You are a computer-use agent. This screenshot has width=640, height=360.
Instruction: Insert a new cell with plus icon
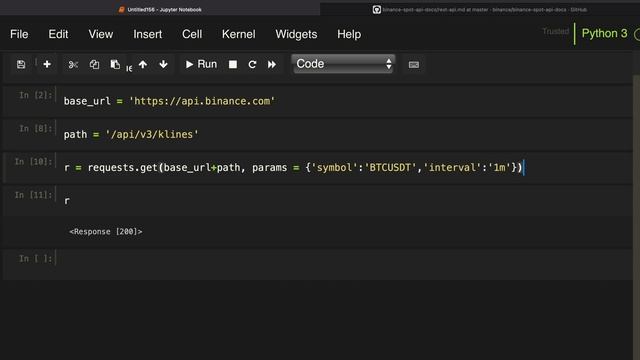pyautogui.click(x=47, y=64)
